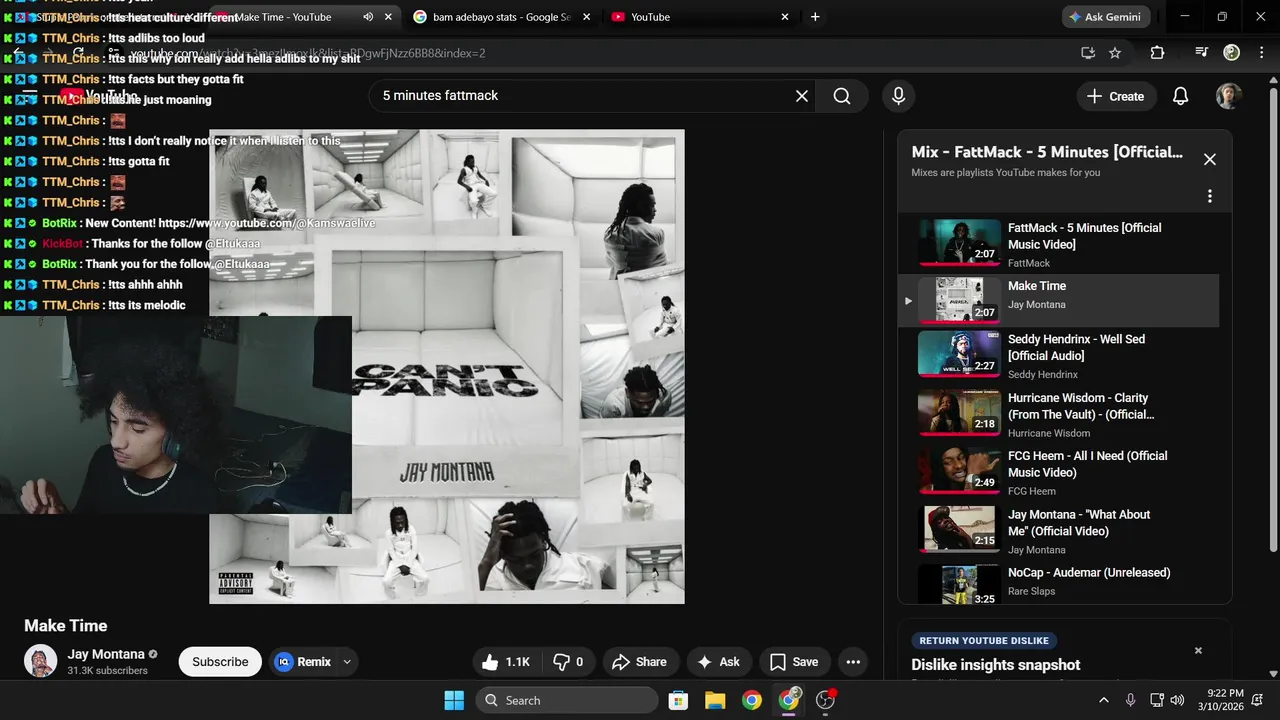Screen dimensions: 1280x720
Task: Open Jay Montana channel in Make Time mix row
Action: pyautogui.click(x=1036, y=305)
